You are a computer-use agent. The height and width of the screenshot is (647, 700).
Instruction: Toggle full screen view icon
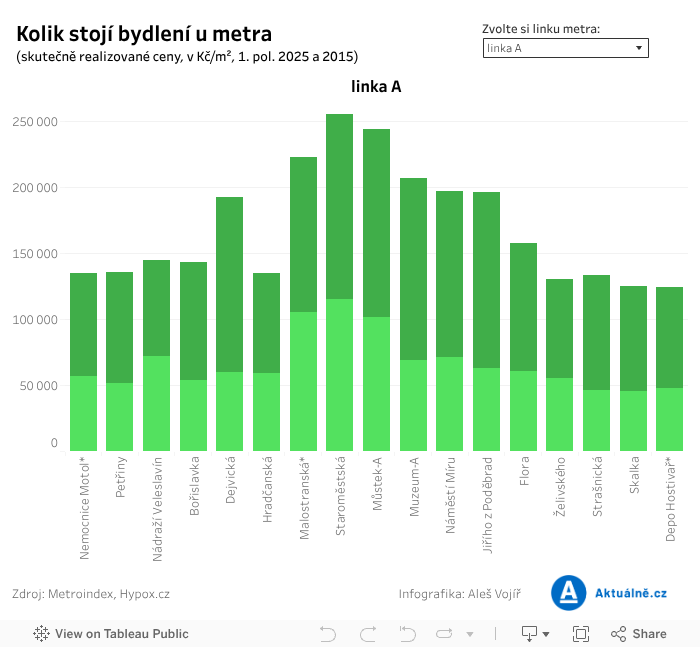tap(581, 634)
